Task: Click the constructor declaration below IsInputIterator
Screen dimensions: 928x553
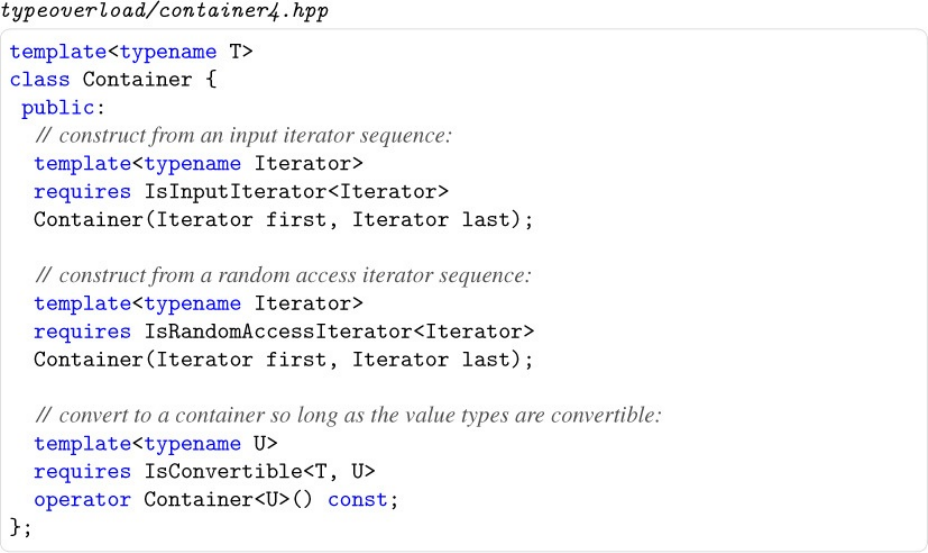Action: pos(284,219)
